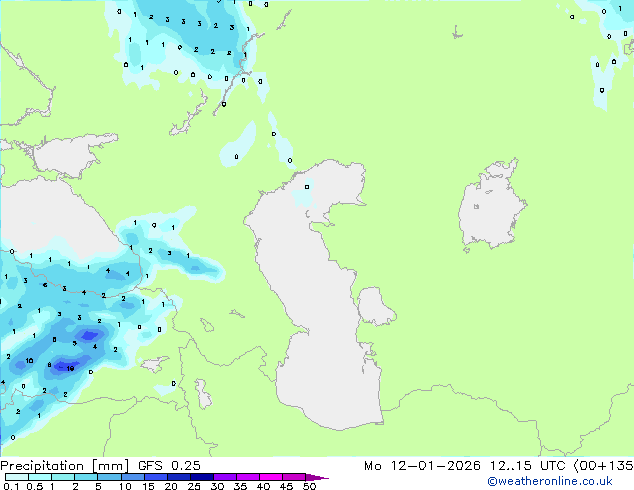Click the legend label "30"
Image resolution: width=634 pixels, height=490 pixels.
point(217,486)
